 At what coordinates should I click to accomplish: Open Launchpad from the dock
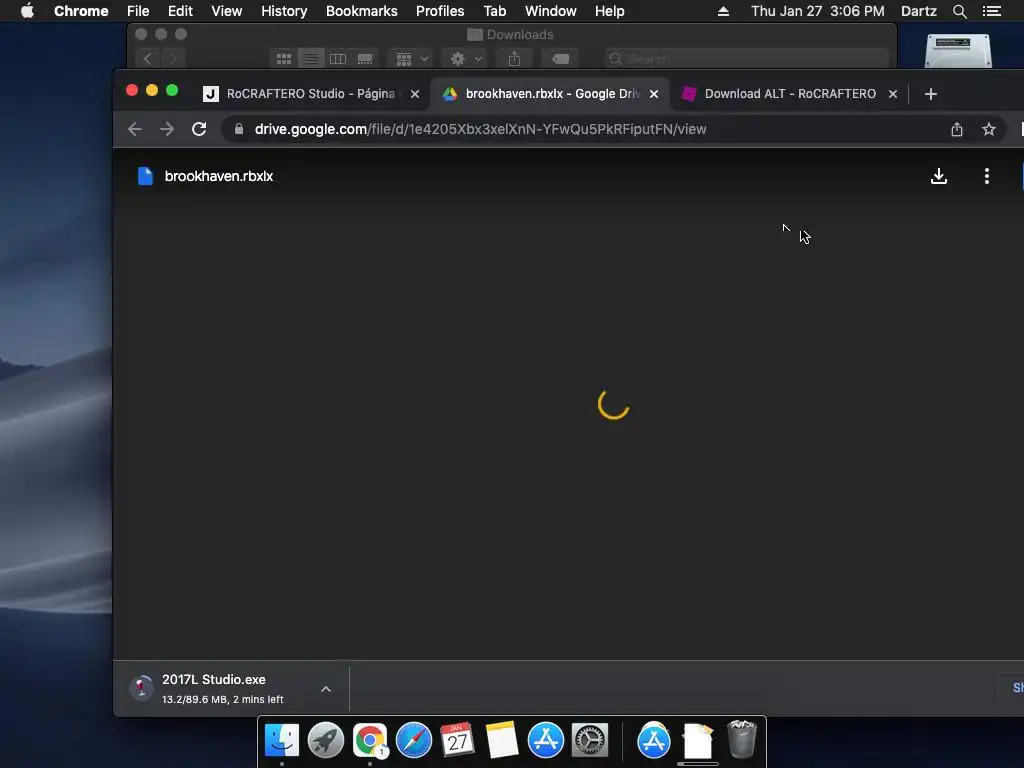pyautogui.click(x=325, y=740)
